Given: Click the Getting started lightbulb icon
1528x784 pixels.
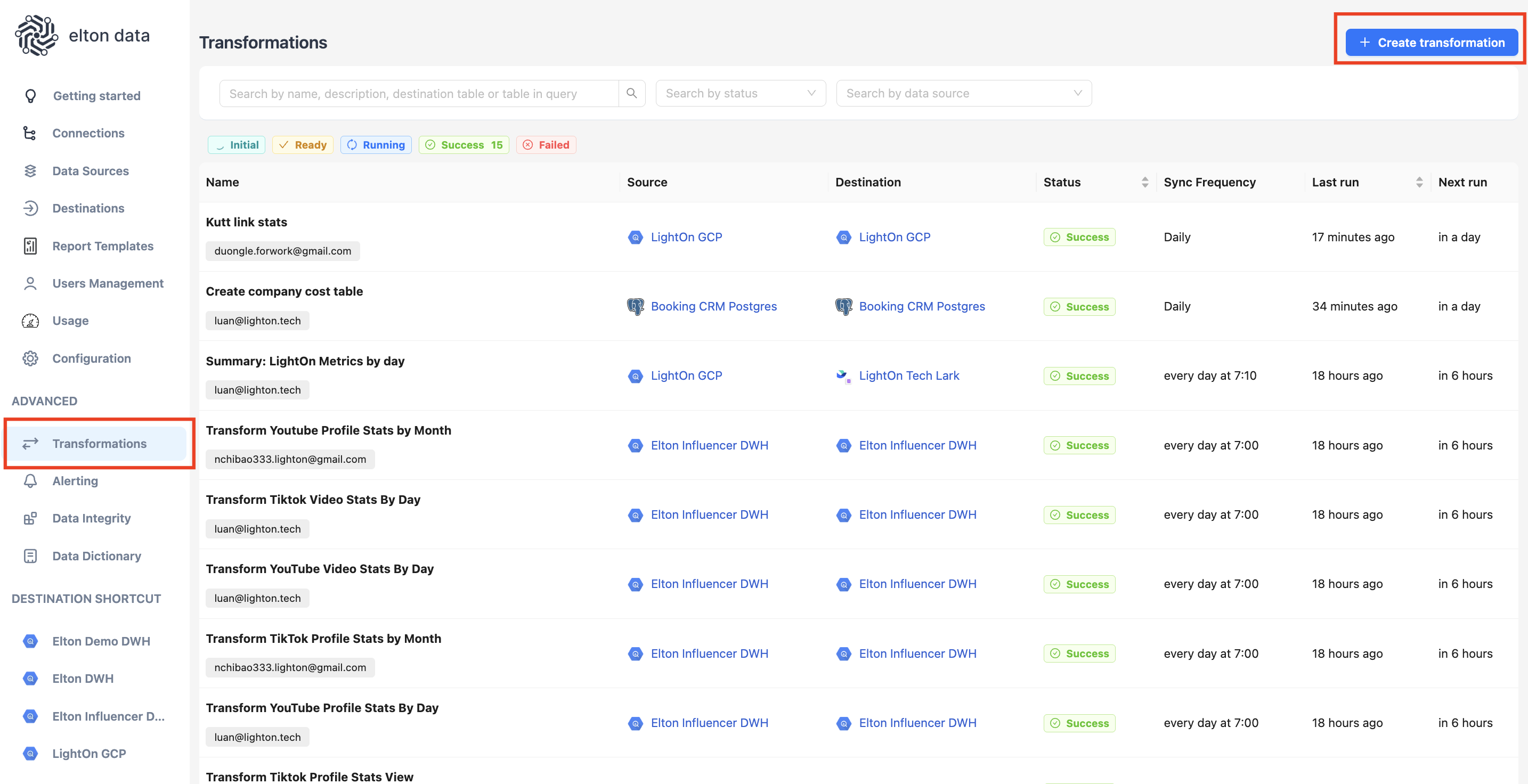Looking at the screenshot, I should pos(30,96).
